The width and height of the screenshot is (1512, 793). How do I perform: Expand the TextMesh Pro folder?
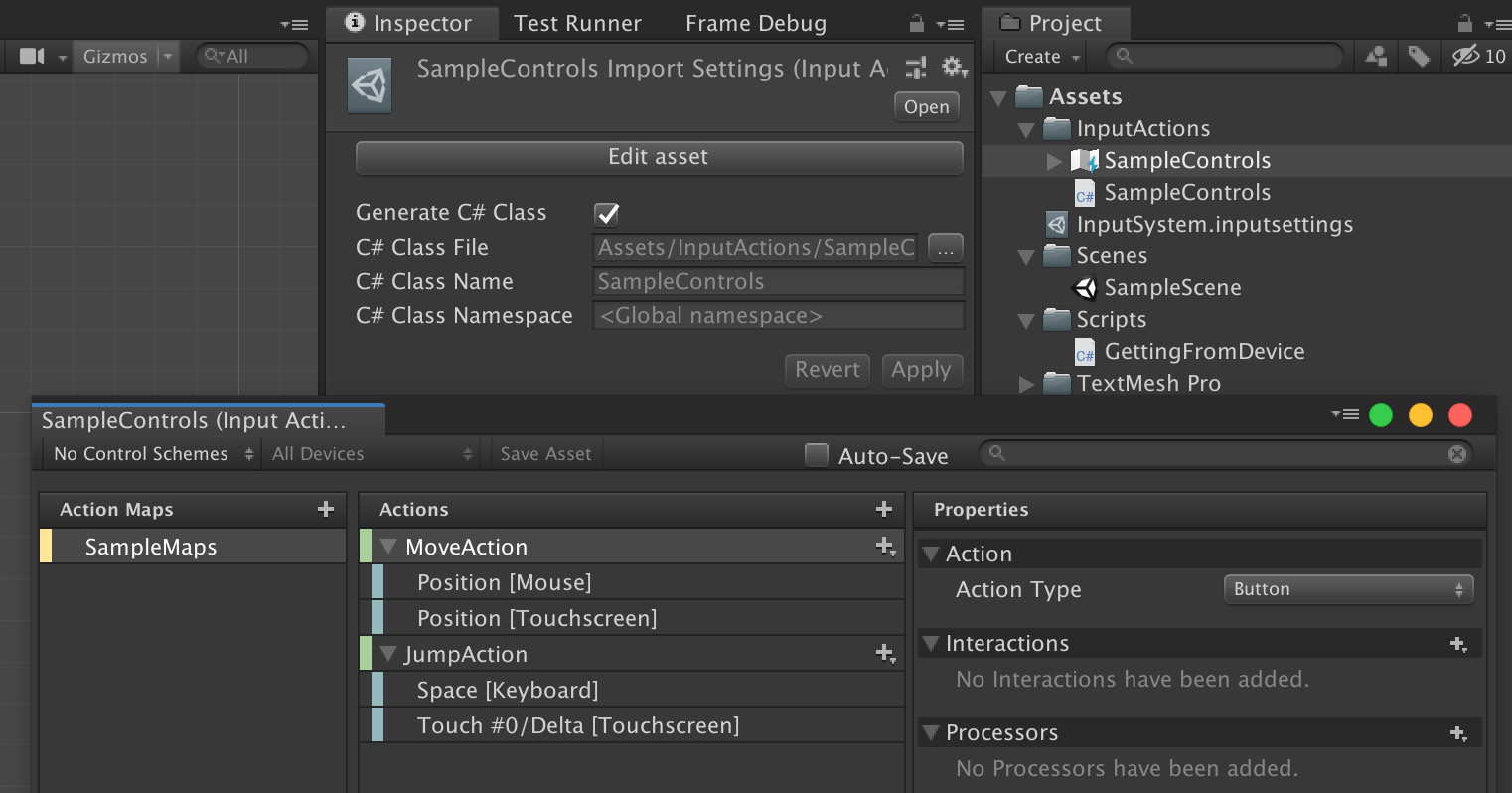(1026, 384)
